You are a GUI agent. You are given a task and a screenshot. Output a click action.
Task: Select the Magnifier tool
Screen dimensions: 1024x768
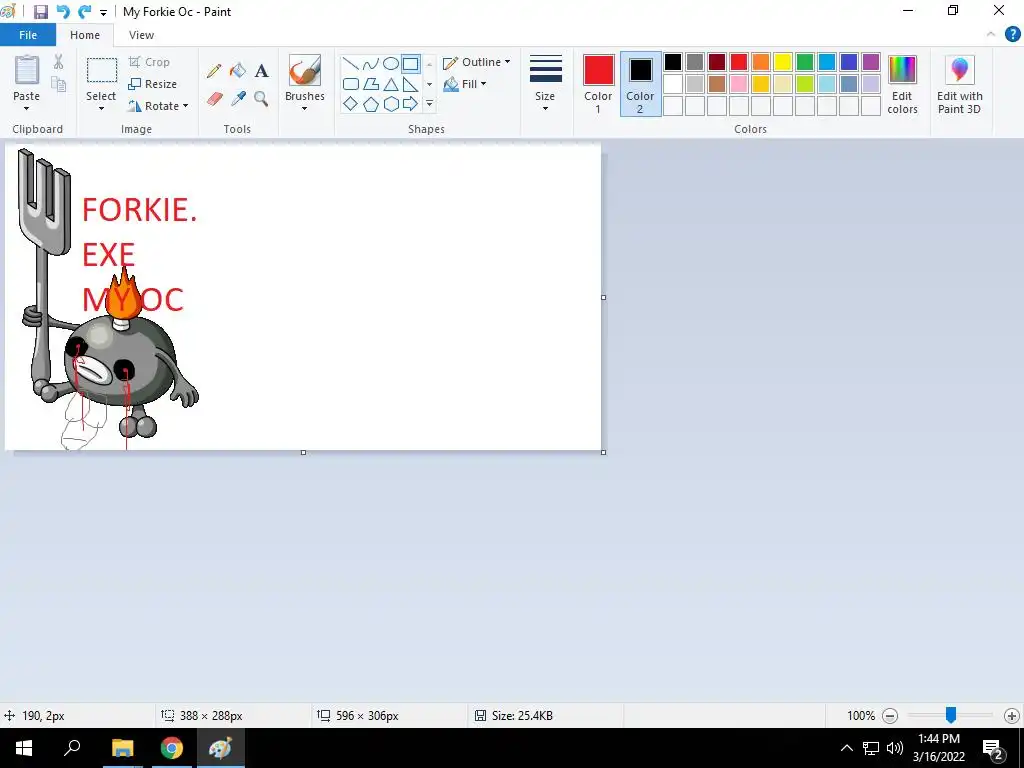tap(261, 99)
